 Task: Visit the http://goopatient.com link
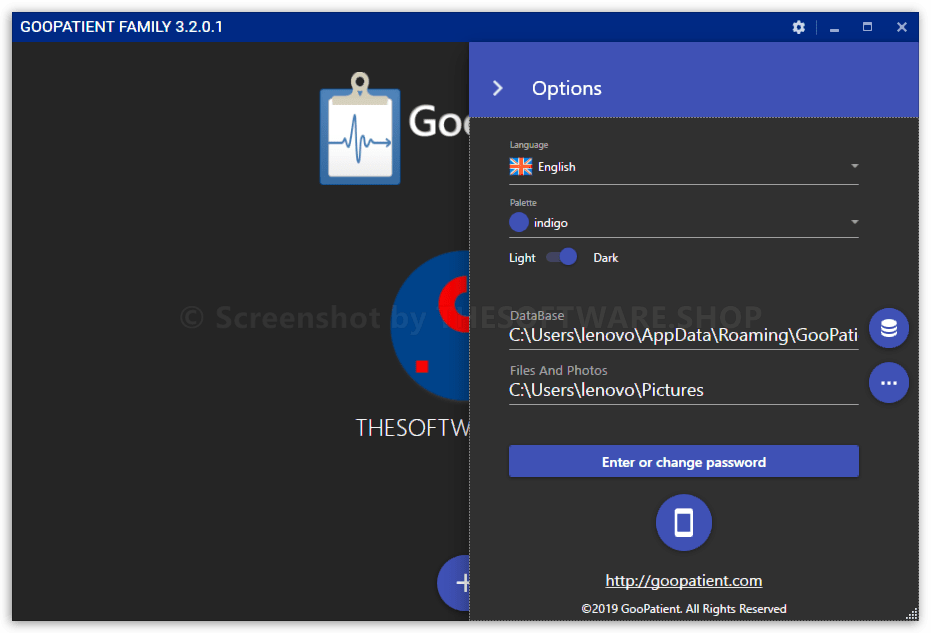click(x=683, y=580)
